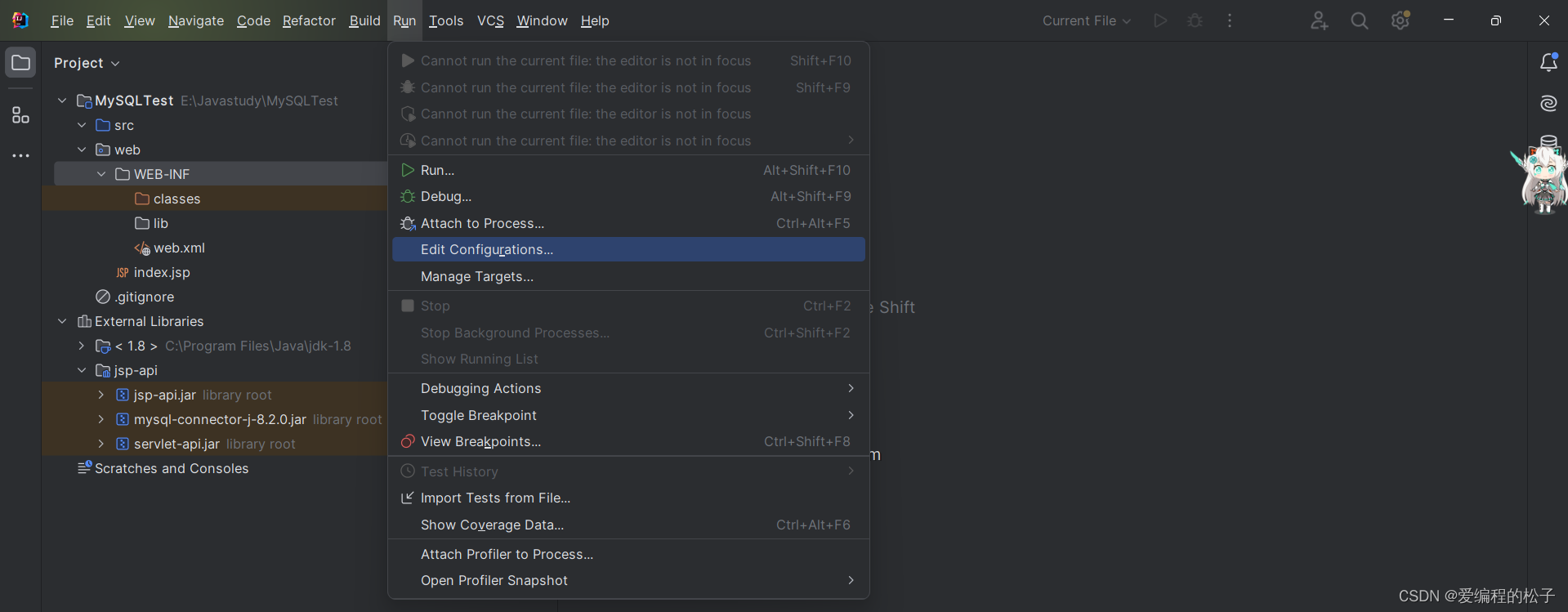1568x612 pixels.
Task: Open the File menu
Action: point(62,20)
